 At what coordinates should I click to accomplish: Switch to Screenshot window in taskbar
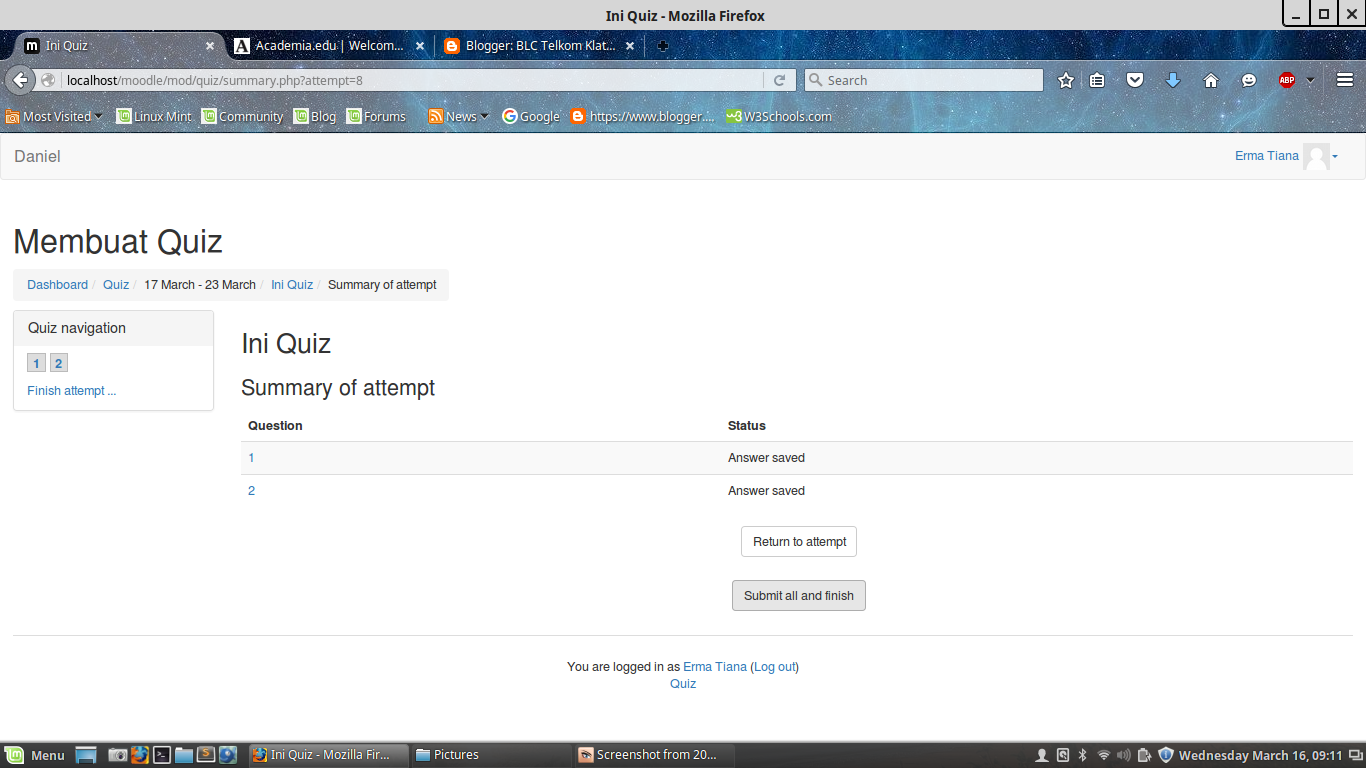coord(654,755)
